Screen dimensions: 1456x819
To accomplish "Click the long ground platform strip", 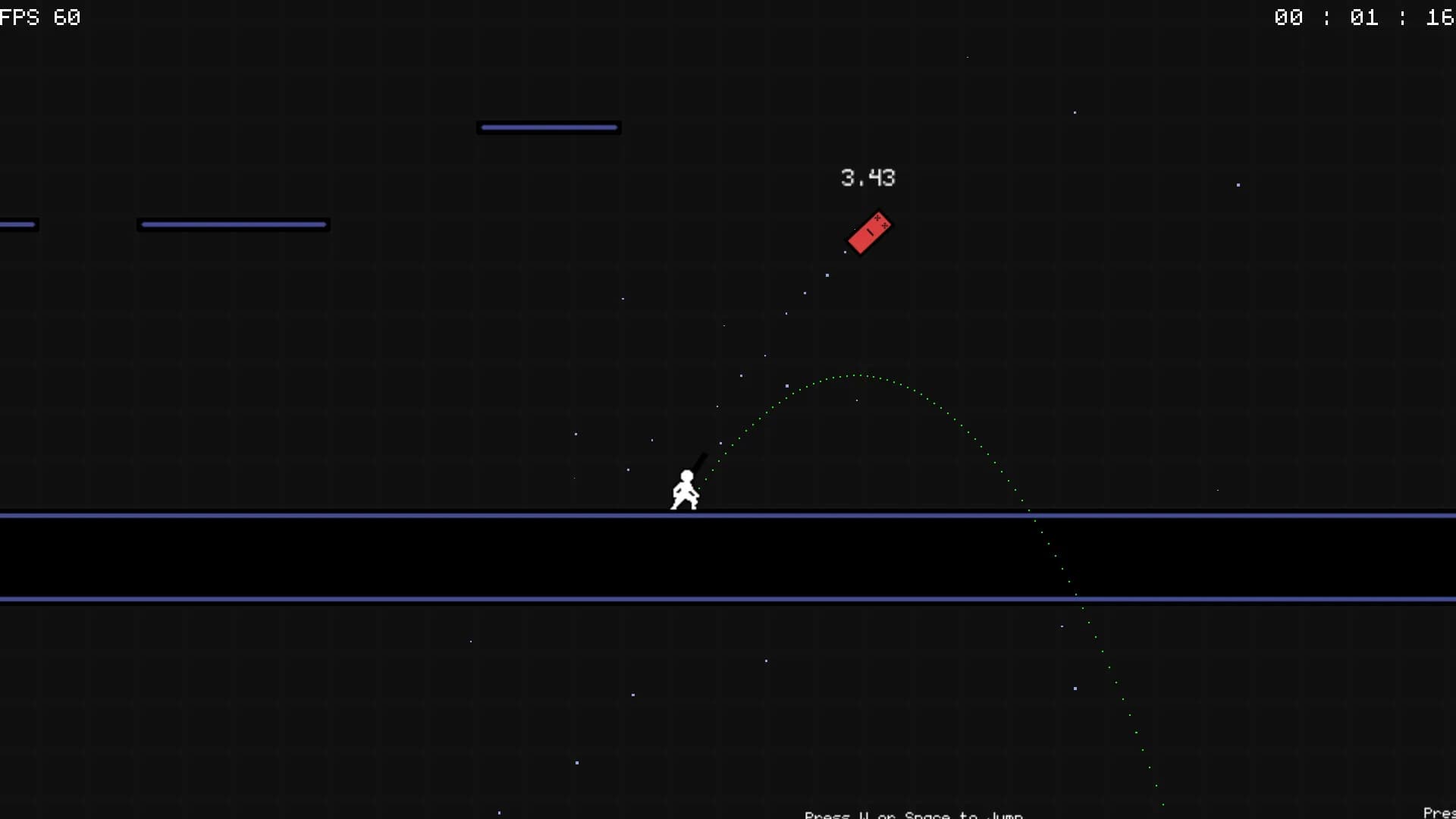I will point(728,557).
